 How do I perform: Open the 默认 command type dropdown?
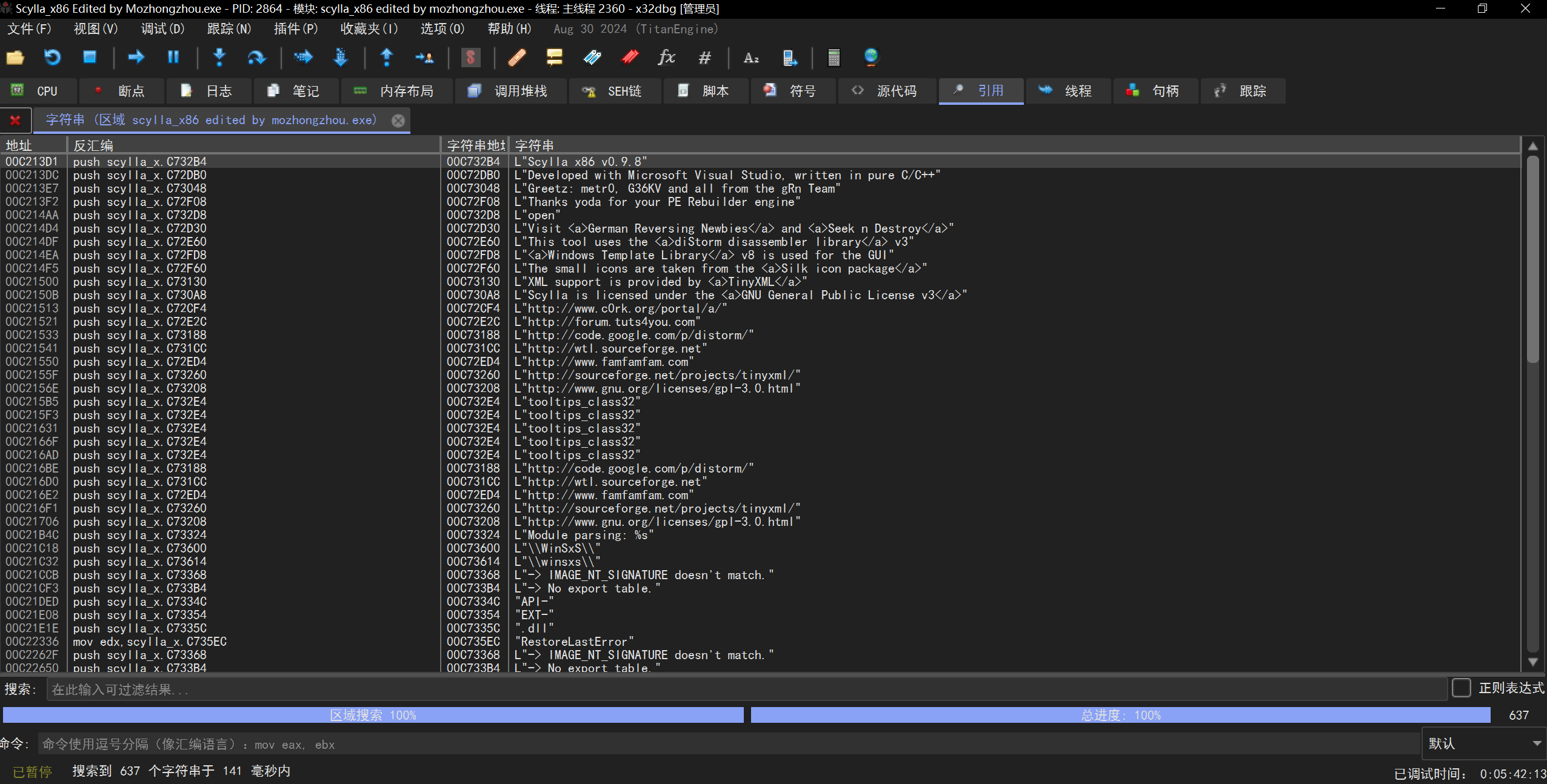[1484, 743]
